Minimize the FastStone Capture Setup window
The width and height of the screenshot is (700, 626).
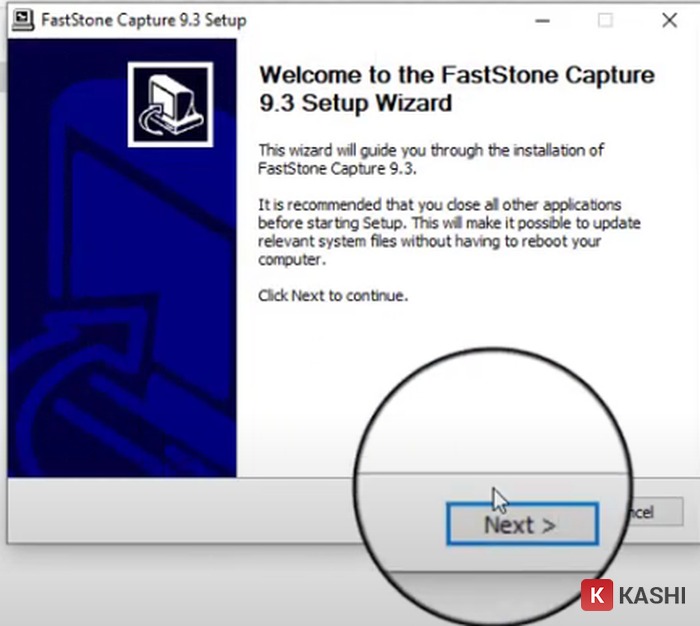pyautogui.click(x=542, y=21)
